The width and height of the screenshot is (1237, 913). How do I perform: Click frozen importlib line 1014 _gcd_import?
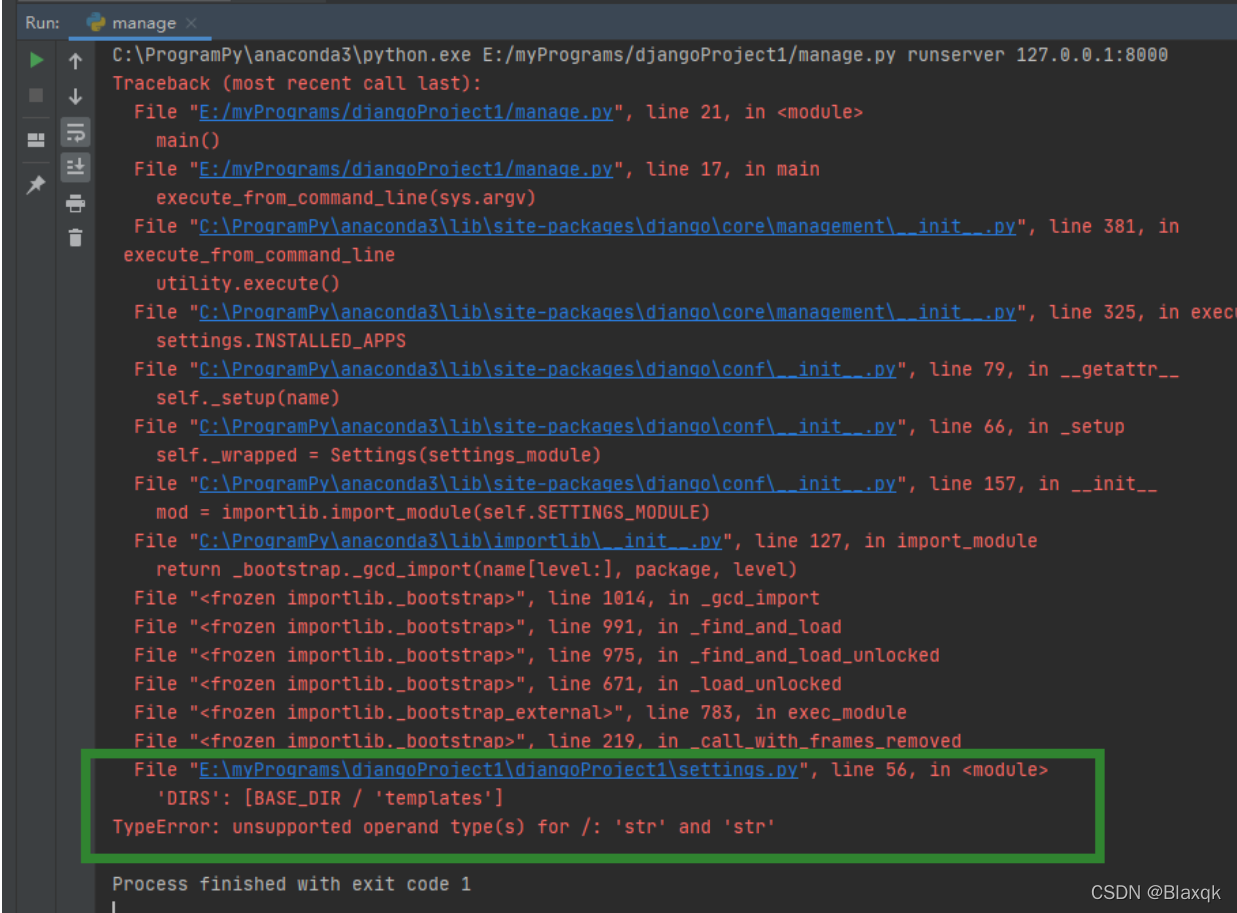pos(477,598)
